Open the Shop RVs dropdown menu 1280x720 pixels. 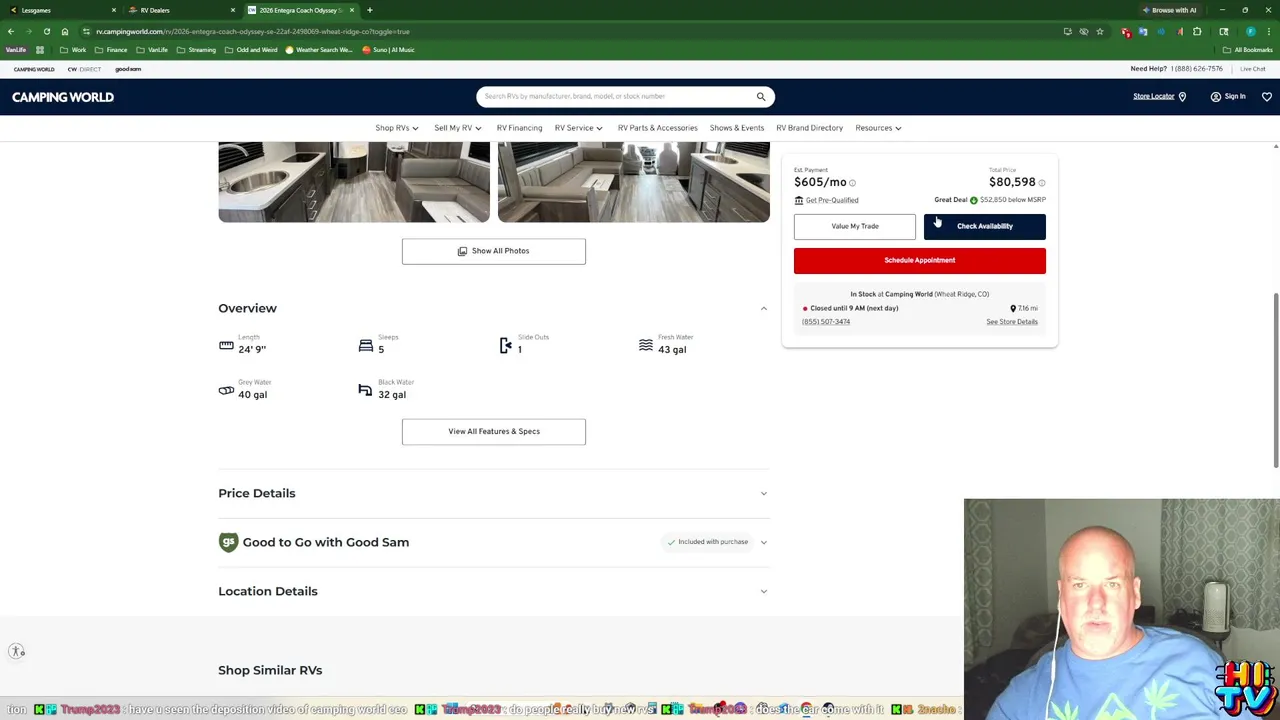tap(397, 128)
